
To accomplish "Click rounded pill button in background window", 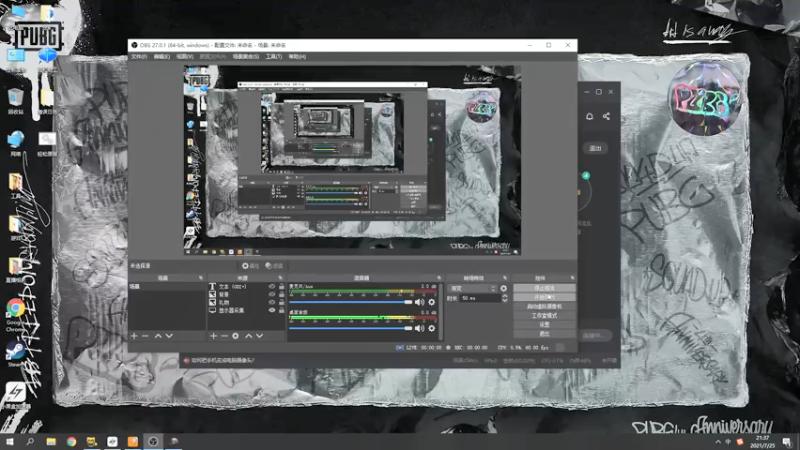I will pyautogui.click(x=595, y=148).
